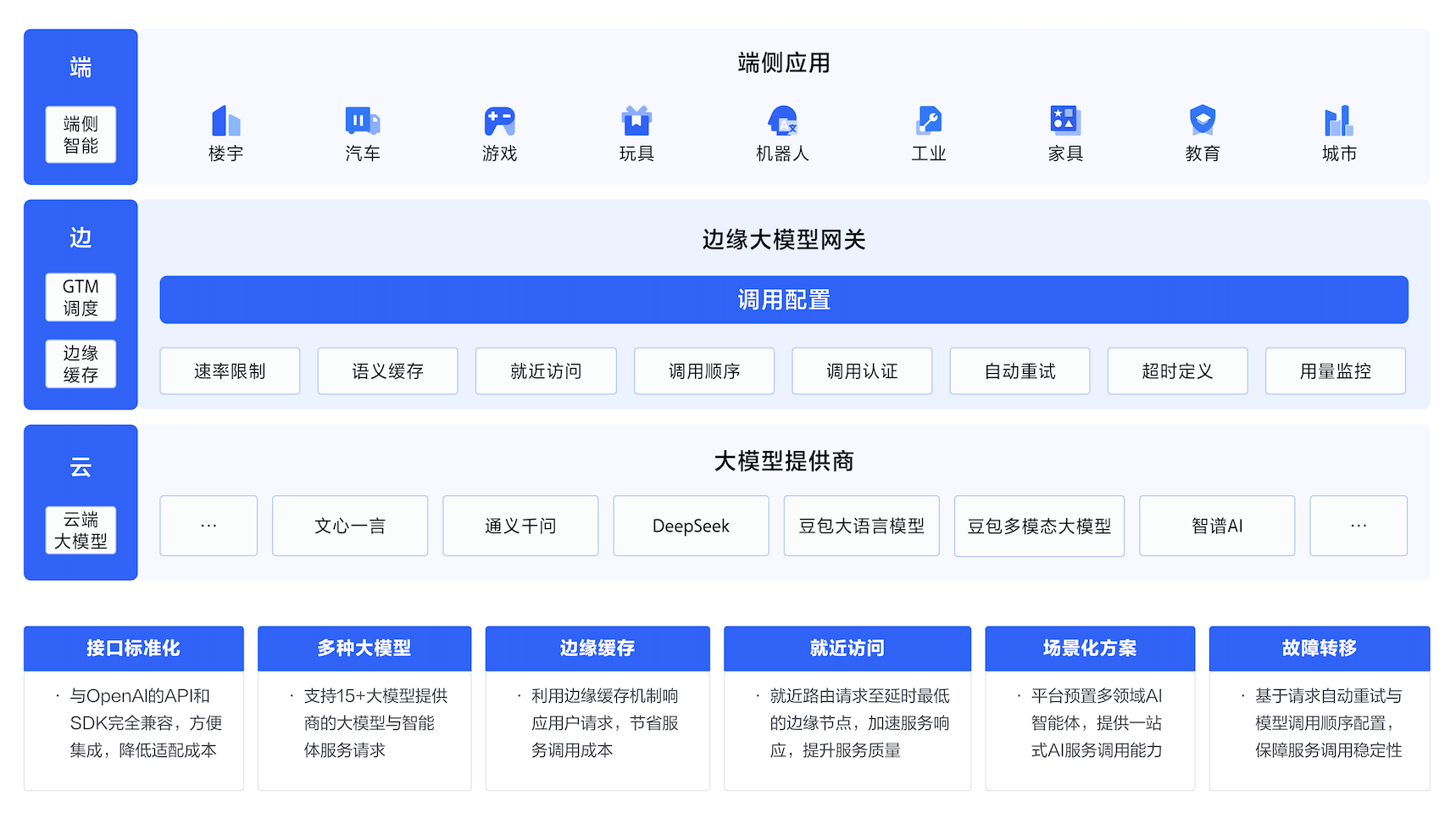
Task: Click the 机器人 robot head icon
Action: point(783,120)
